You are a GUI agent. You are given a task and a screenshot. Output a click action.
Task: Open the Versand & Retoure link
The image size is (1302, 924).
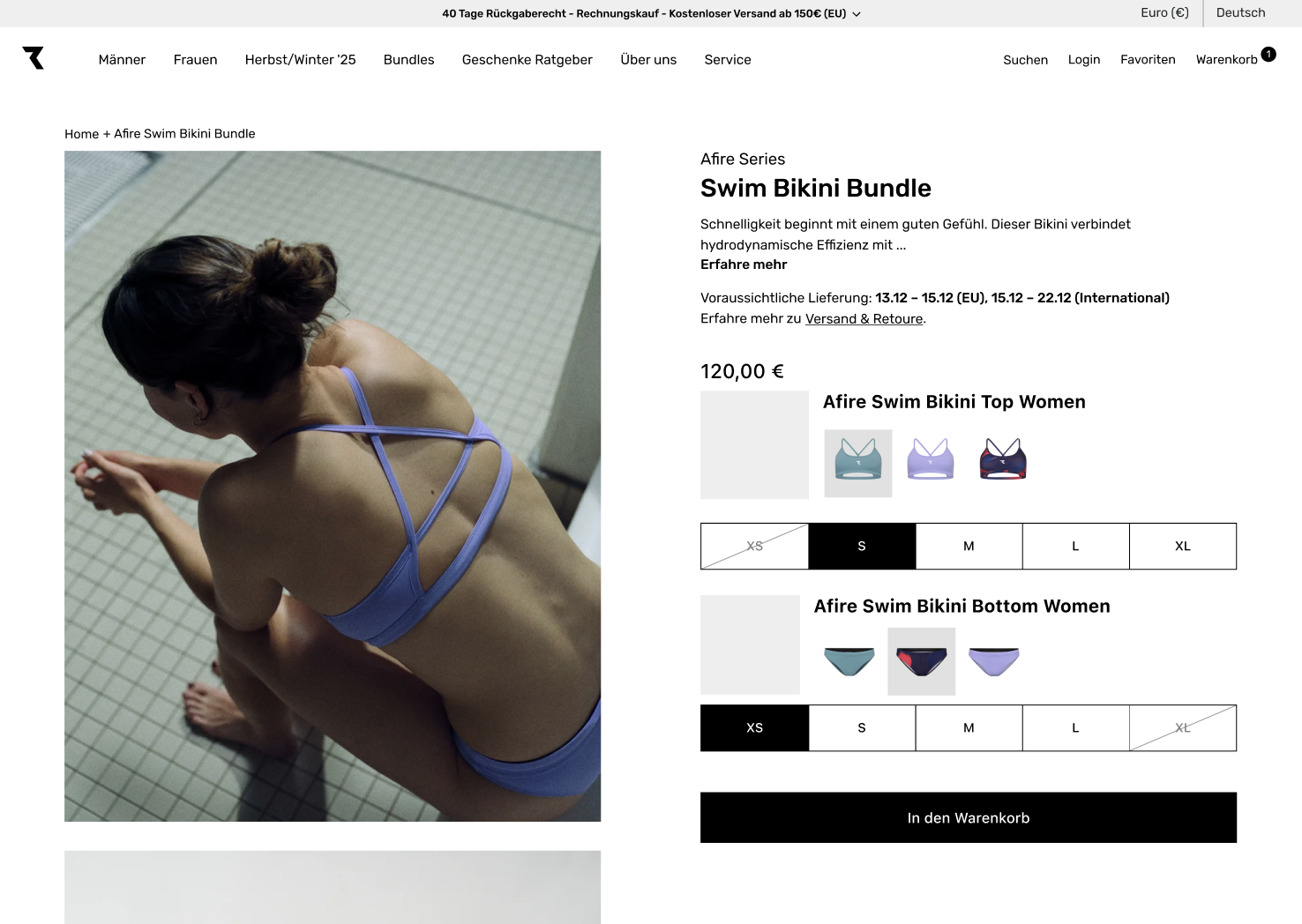click(864, 319)
